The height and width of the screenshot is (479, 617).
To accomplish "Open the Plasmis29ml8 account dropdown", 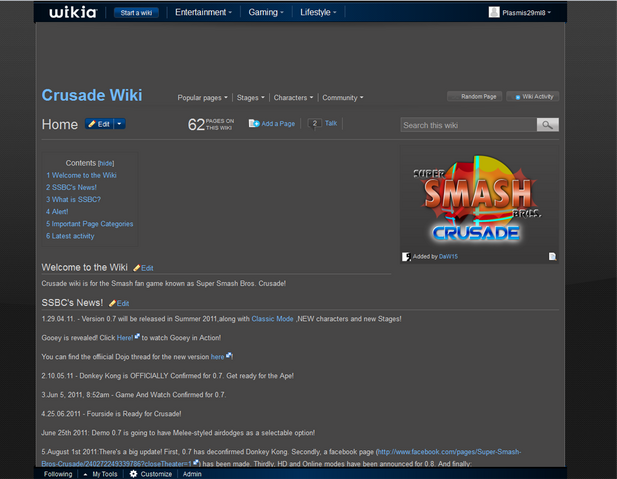I will click(526, 13).
